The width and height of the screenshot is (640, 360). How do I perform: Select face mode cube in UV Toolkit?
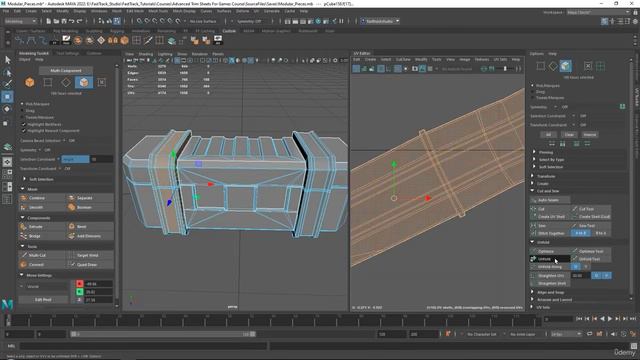(x=565, y=66)
